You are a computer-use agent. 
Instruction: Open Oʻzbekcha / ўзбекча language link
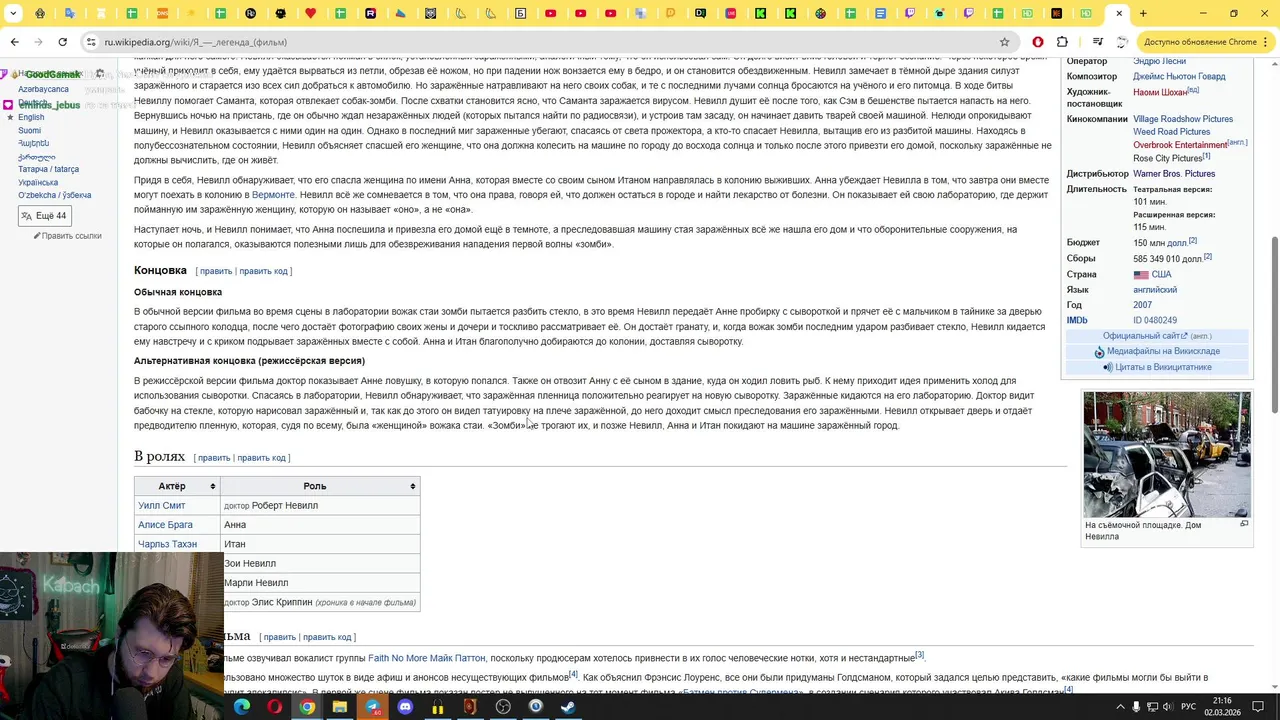[54, 195]
